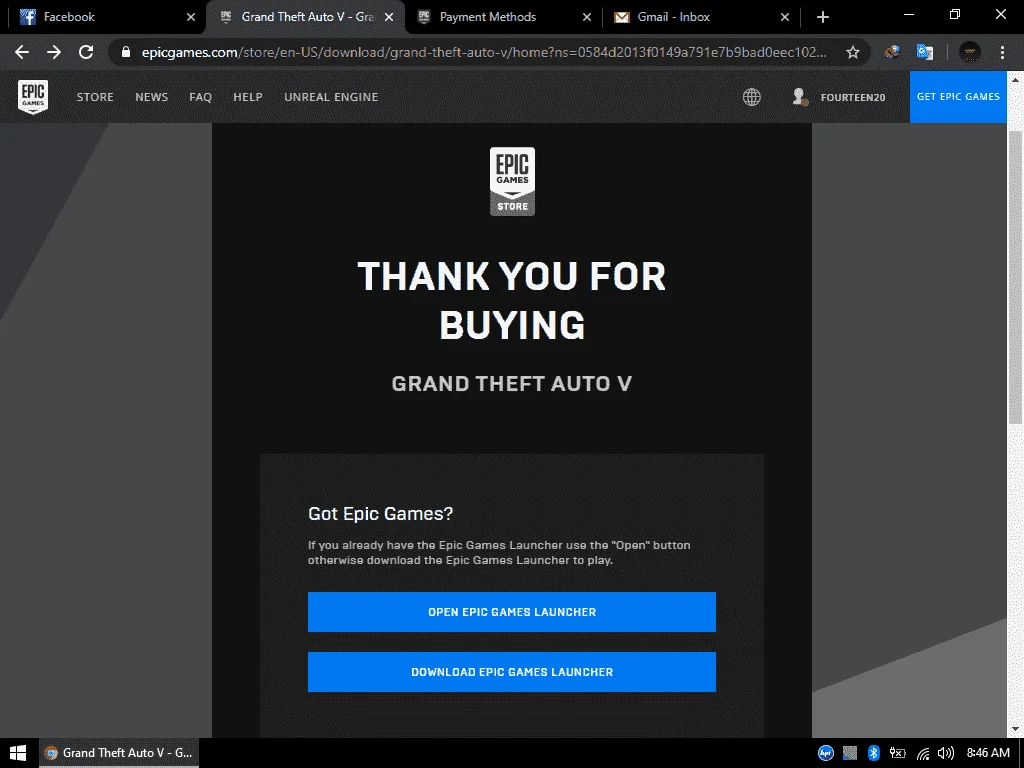Go back to the previous page
Viewport: 1024px width, 768px height.
(x=22, y=52)
